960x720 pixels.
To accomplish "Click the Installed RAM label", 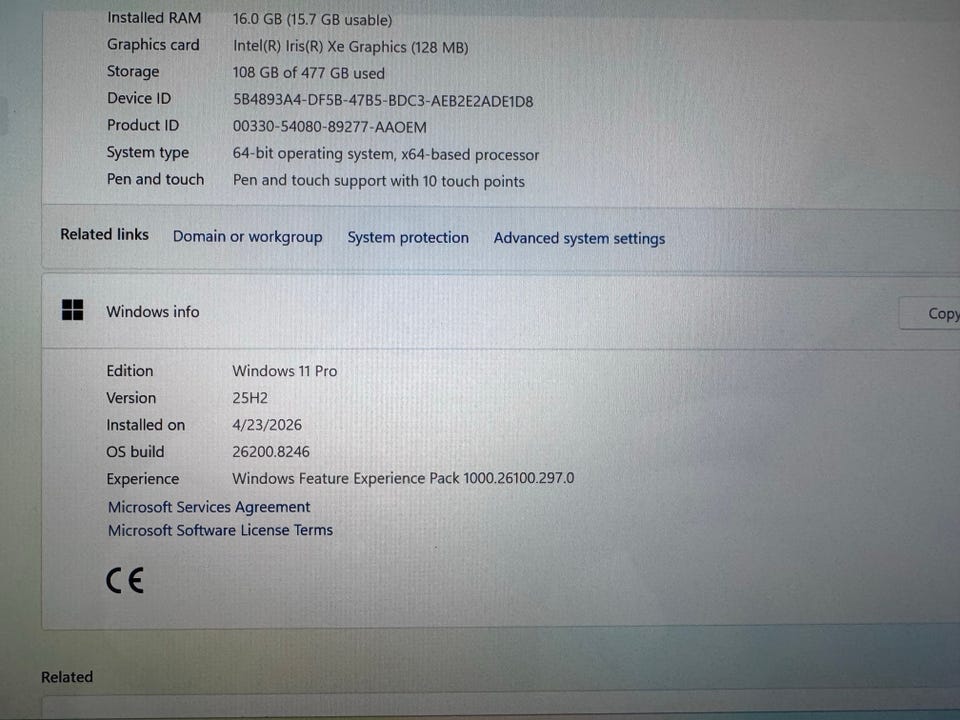I will 154,18.
